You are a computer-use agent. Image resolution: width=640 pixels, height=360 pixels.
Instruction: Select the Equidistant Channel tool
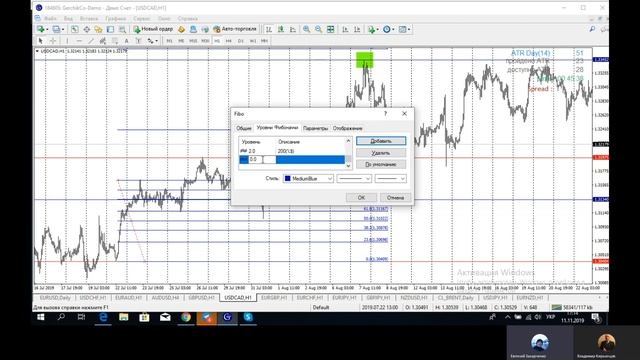[102, 41]
